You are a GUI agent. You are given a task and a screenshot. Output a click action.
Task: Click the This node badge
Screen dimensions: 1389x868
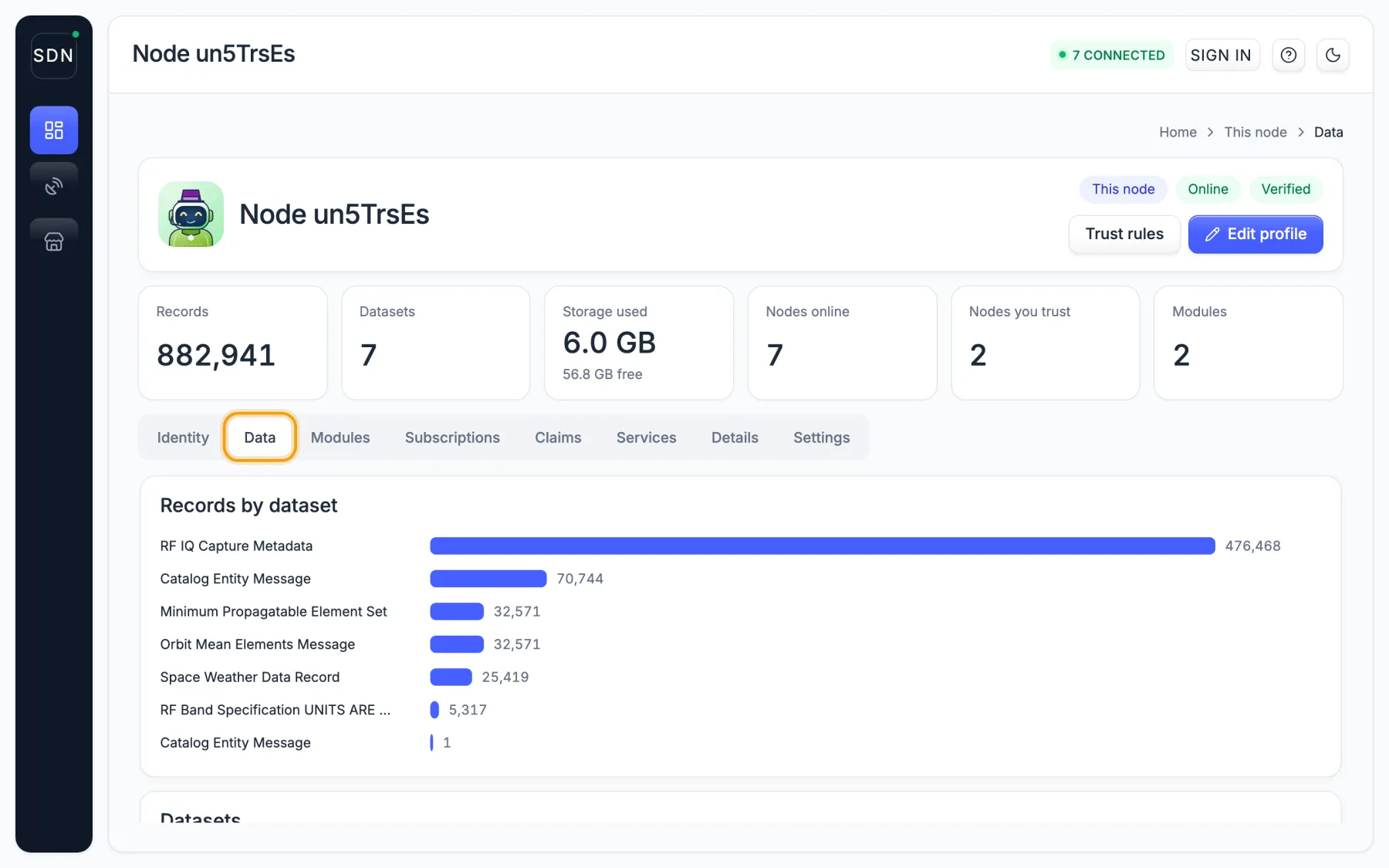point(1124,189)
